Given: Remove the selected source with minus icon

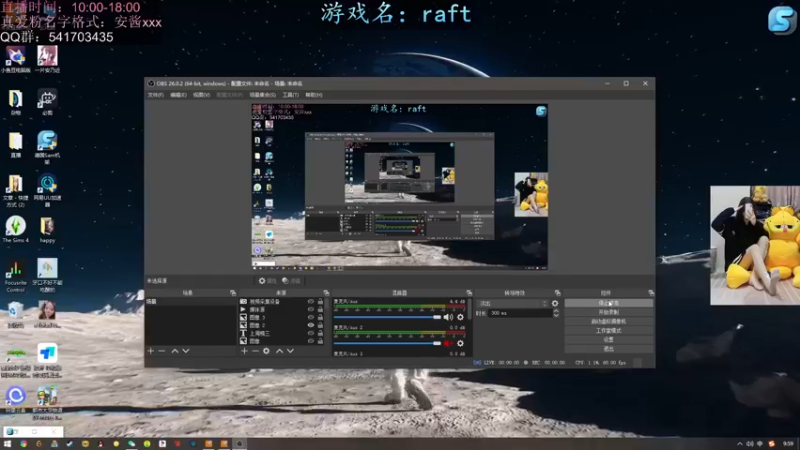Looking at the screenshot, I should 255,351.
